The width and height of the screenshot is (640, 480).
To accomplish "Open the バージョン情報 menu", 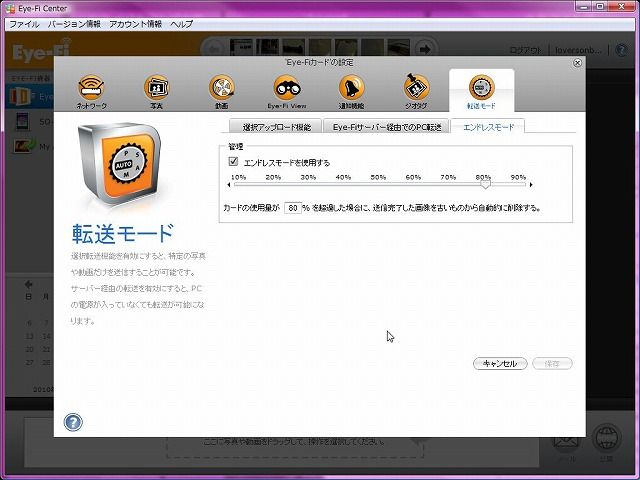I will pos(74,24).
